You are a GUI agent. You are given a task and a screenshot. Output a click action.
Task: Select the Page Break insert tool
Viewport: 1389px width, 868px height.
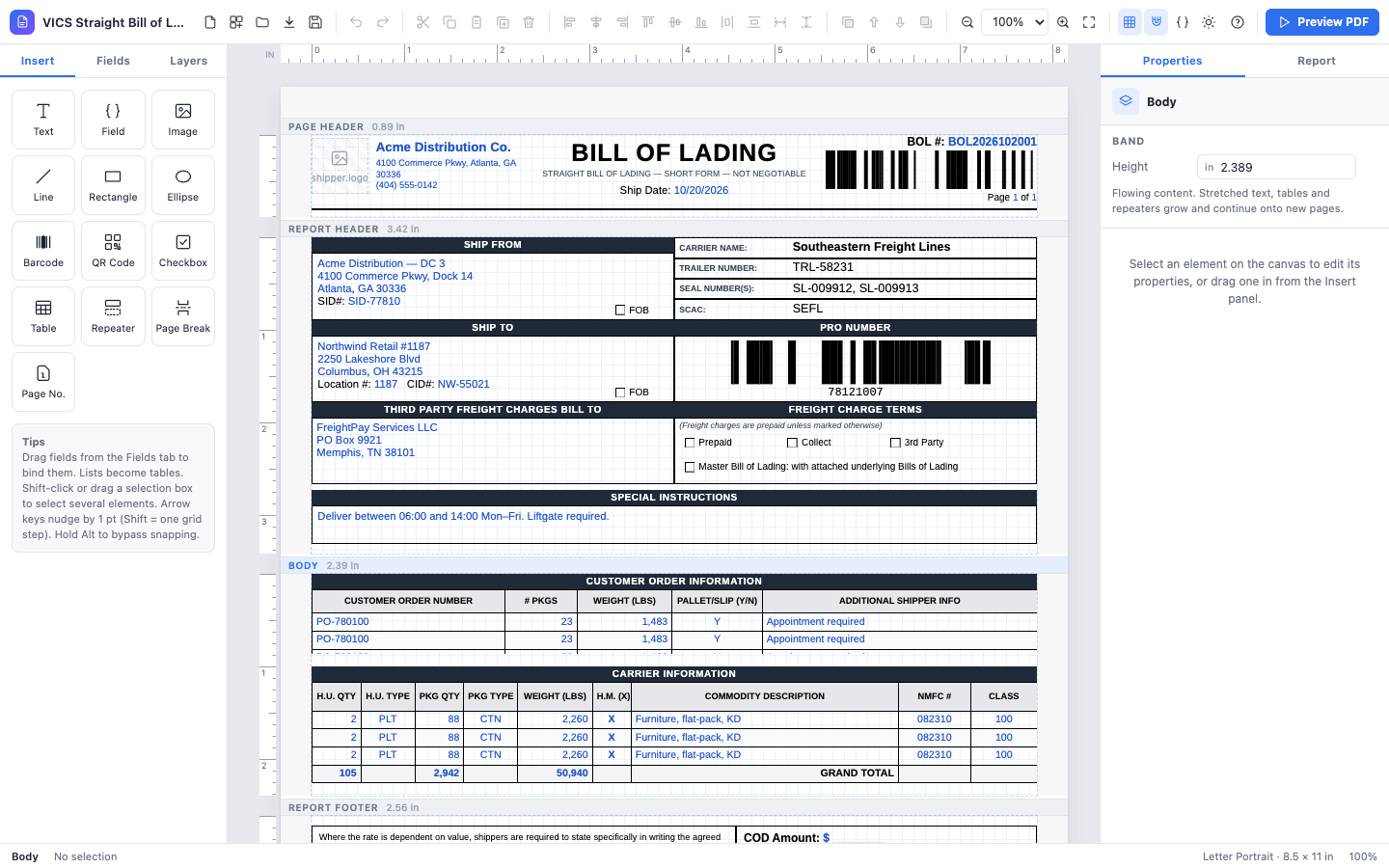tap(183, 316)
